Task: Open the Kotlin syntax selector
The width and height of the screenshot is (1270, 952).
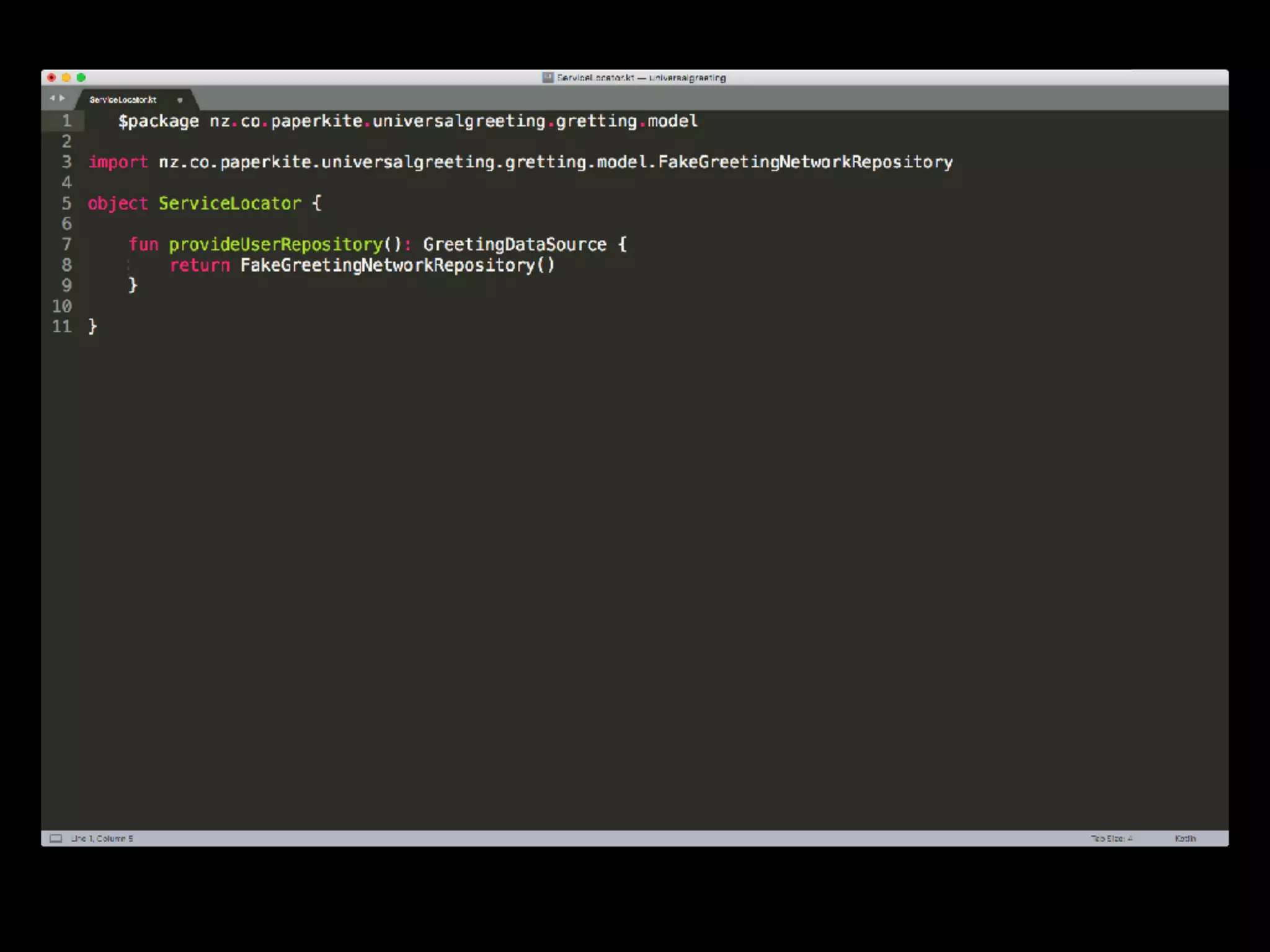Action: [1184, 839]
